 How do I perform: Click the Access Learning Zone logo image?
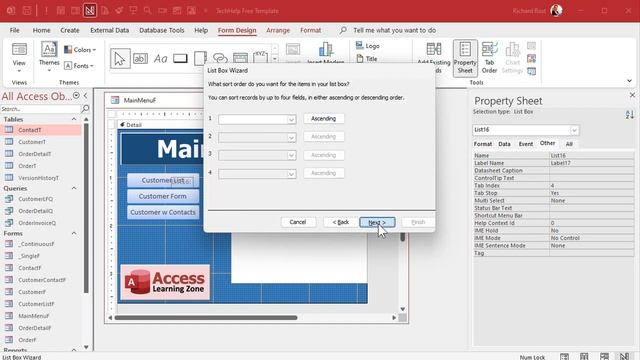click(165, 282)
